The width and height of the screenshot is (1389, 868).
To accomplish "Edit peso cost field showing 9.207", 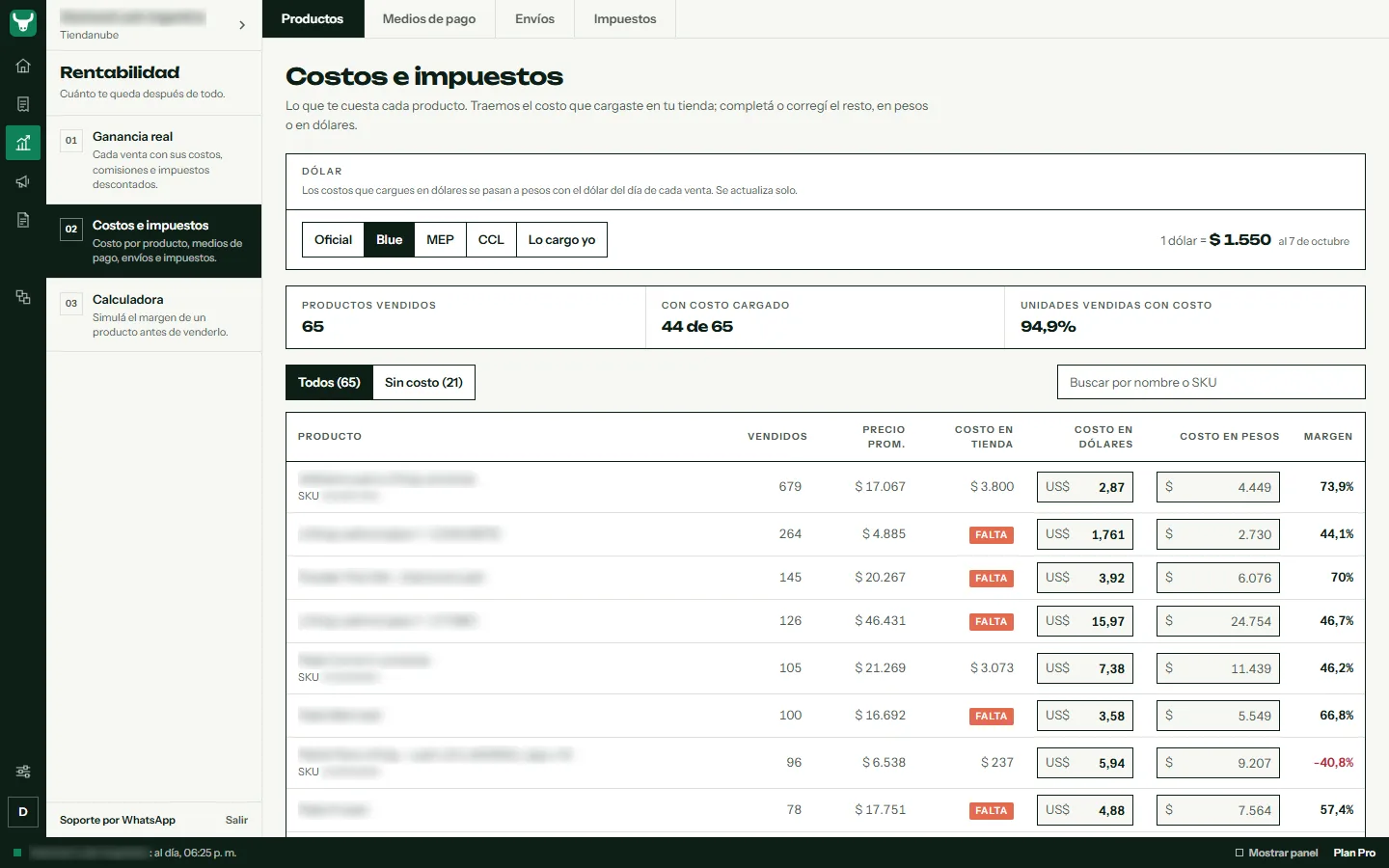I will tap(1218, 763).
